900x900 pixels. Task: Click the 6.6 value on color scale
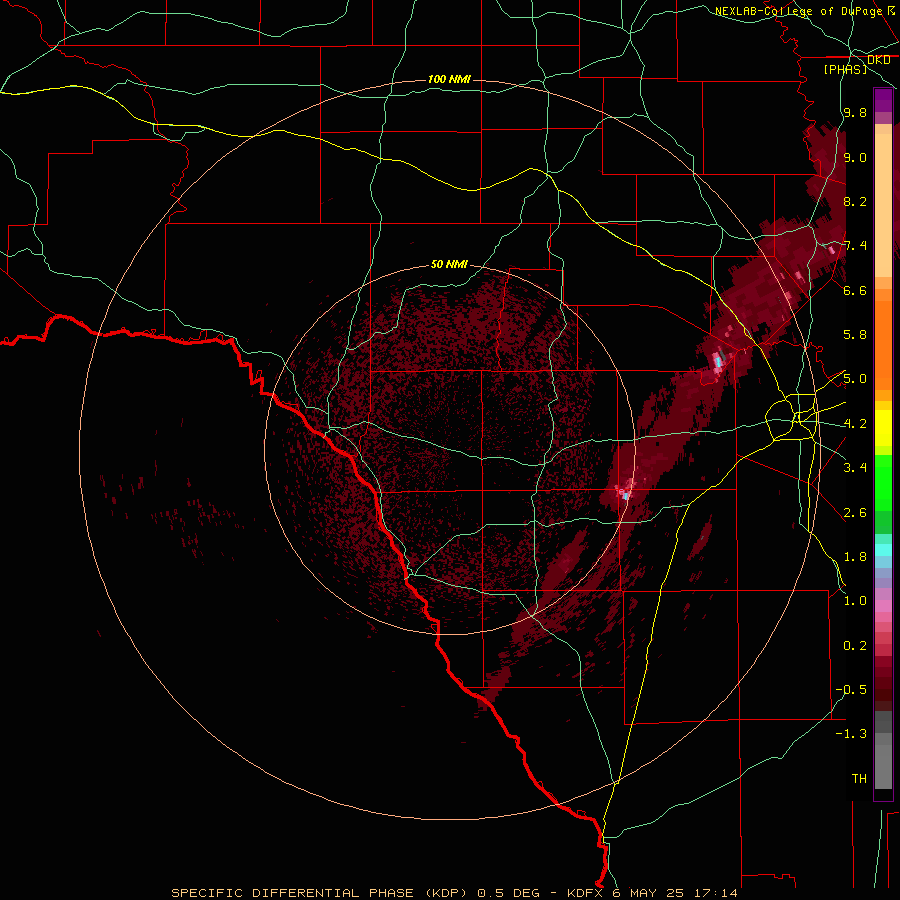coord(855,290)
